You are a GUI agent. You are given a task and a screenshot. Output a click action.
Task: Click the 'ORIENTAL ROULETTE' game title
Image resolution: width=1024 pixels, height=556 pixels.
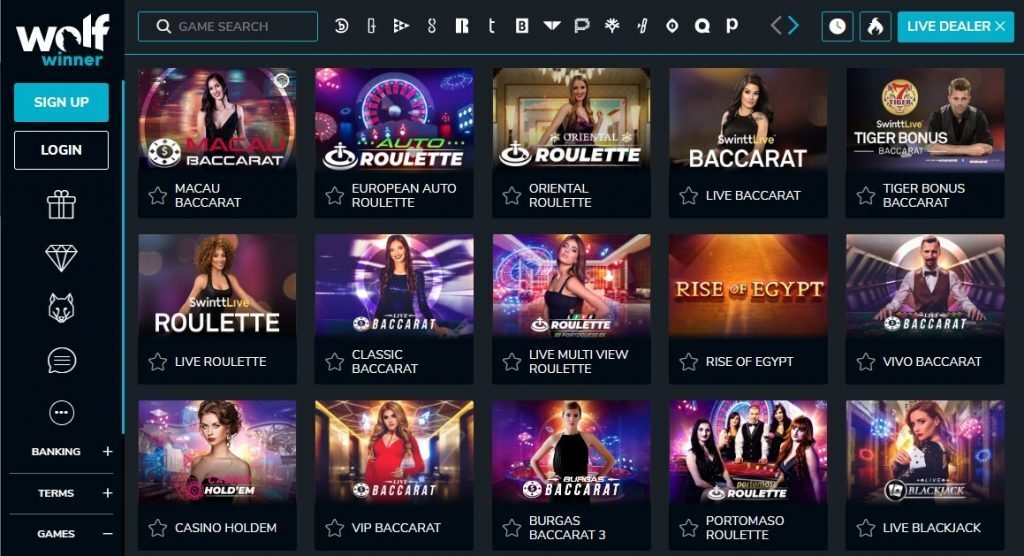pyautogui.click(x=560, y=195)
